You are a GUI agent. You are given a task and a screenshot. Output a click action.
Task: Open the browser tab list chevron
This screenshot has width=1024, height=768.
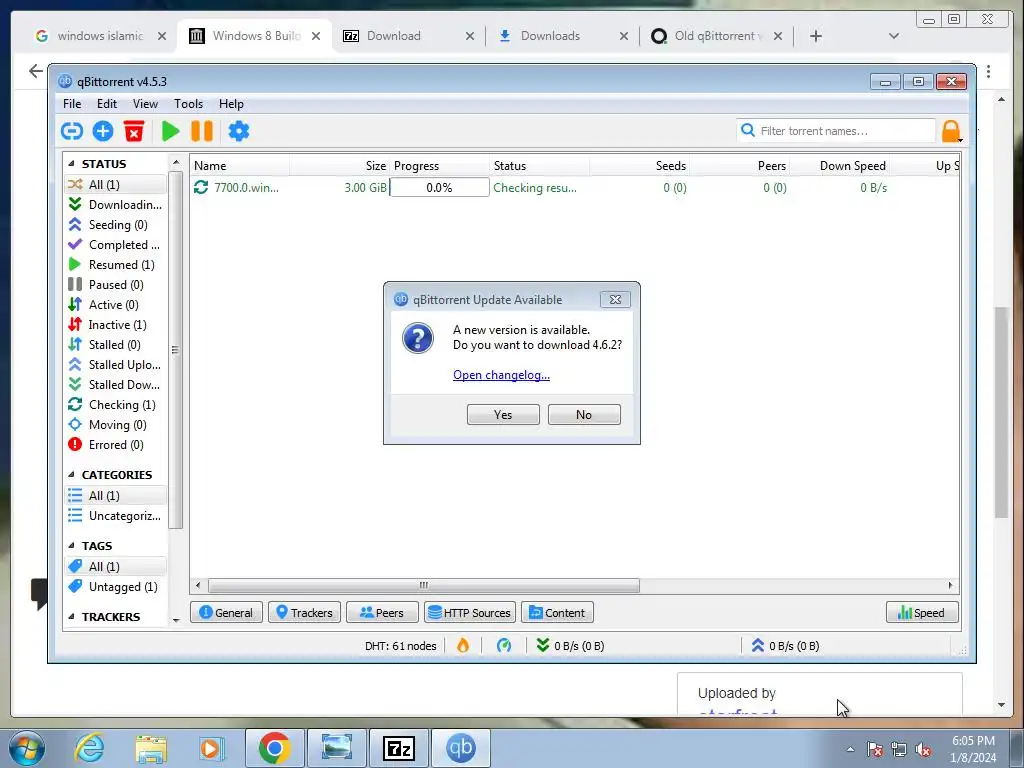coord(894,36)
